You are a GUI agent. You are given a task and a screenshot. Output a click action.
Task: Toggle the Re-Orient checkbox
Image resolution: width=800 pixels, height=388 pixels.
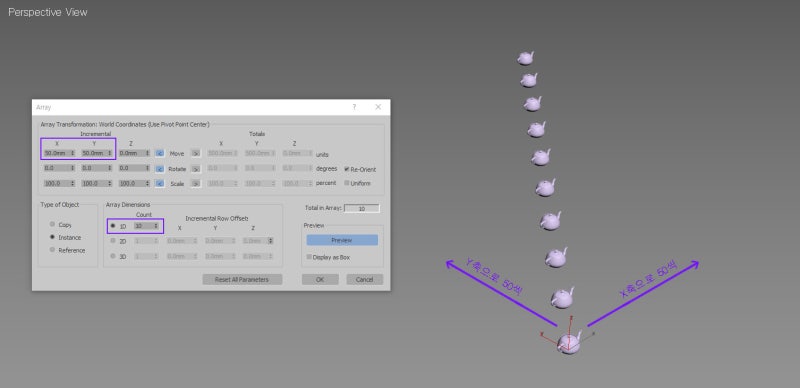coord(347,169)
